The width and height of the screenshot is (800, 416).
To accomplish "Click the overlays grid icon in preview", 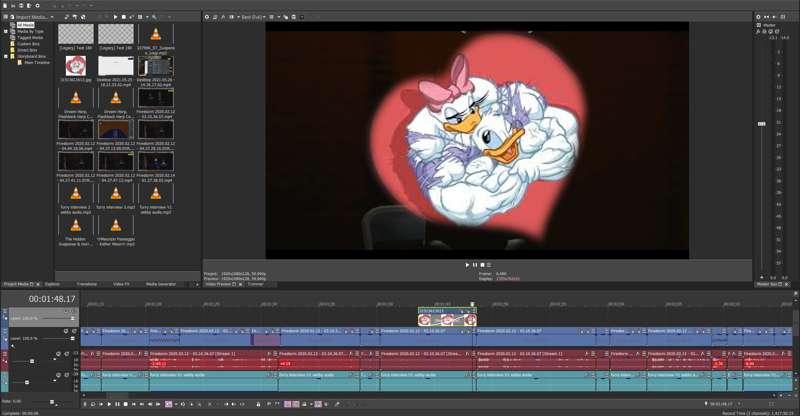I will (271, 17).
